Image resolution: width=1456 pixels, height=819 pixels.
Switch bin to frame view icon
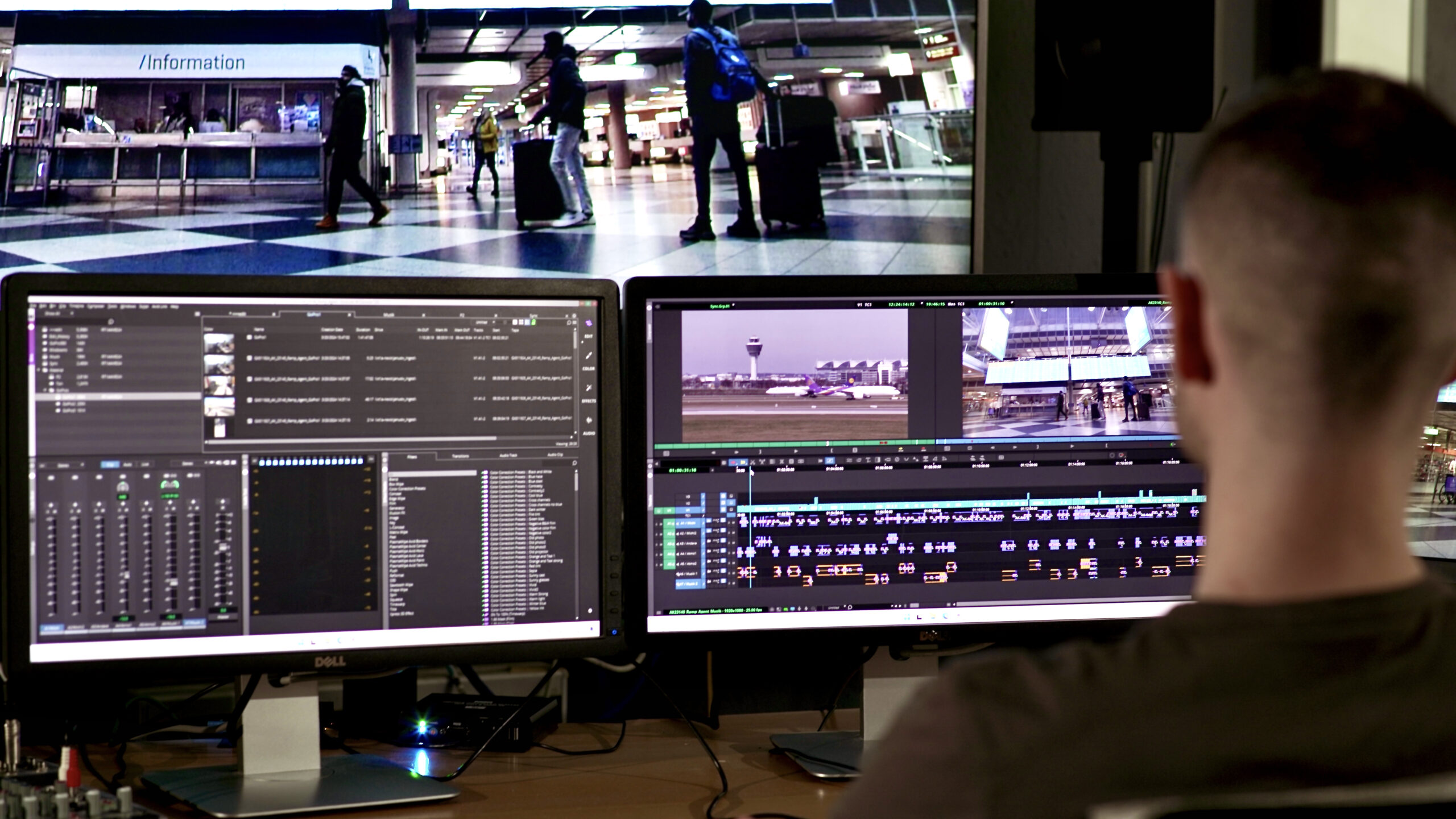pyautogui.click(x=521, y=322)
